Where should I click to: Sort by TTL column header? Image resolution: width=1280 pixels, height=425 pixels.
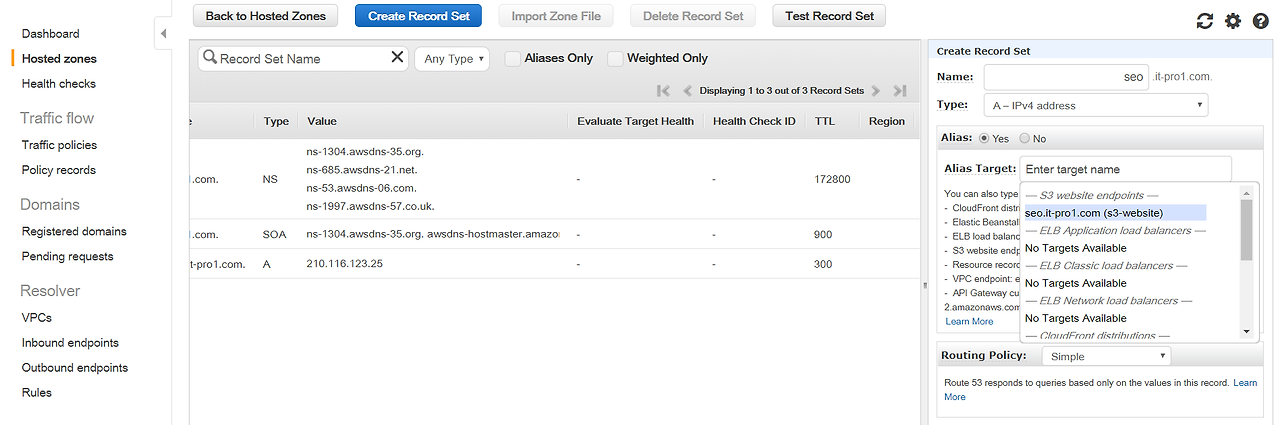pyautogui.click(x=825, y=121)
